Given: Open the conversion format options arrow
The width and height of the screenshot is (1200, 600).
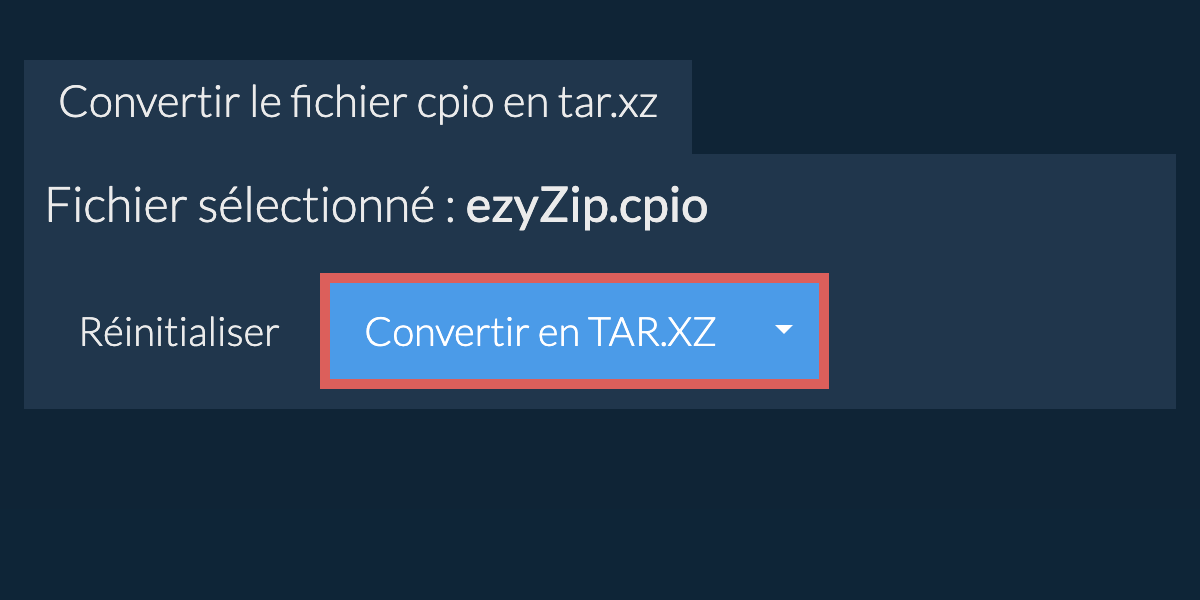Looking at the screenshot, I should [x=784, y=331].
